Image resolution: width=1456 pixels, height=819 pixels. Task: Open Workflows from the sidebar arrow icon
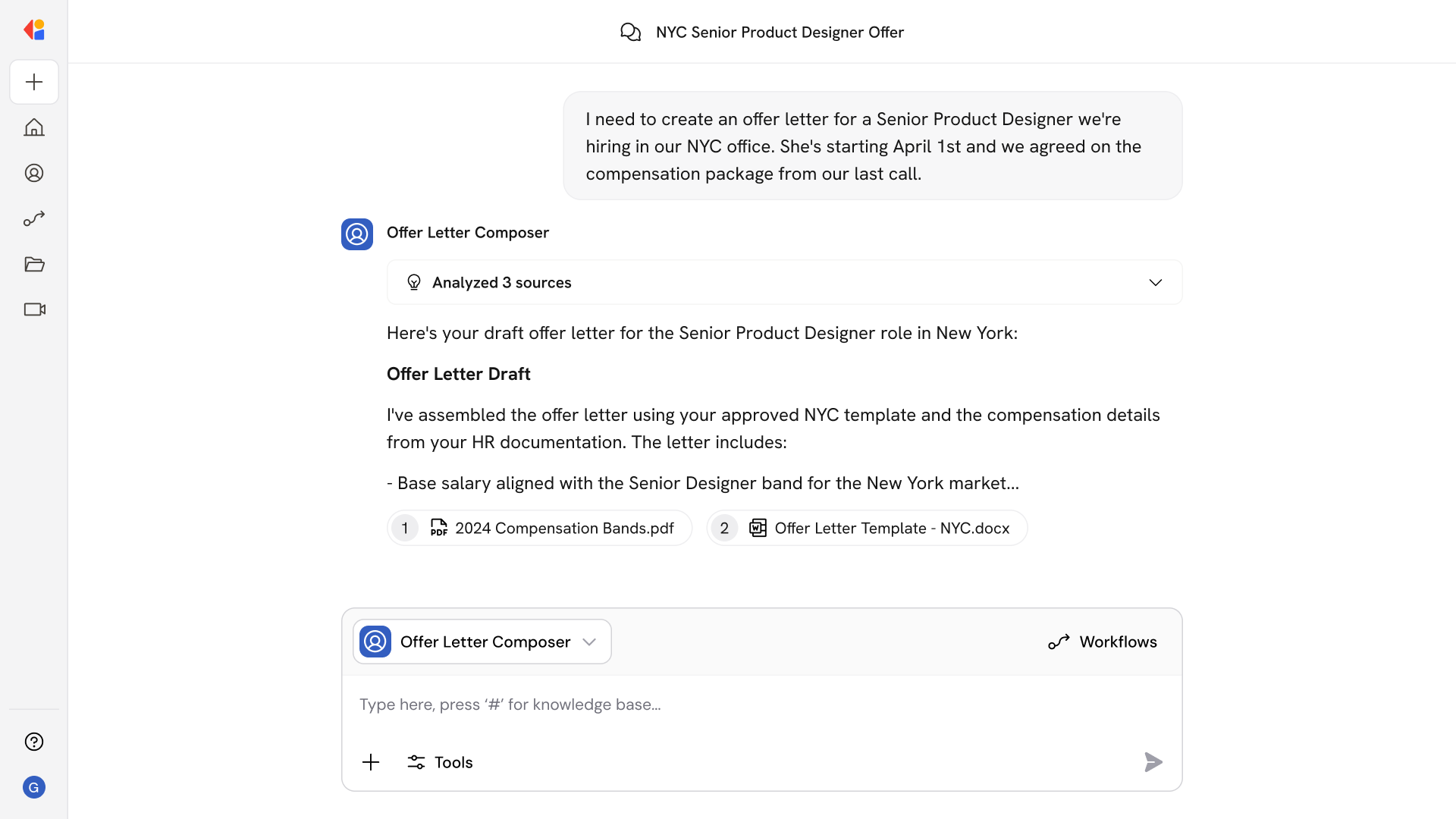(x=33, y=218)
